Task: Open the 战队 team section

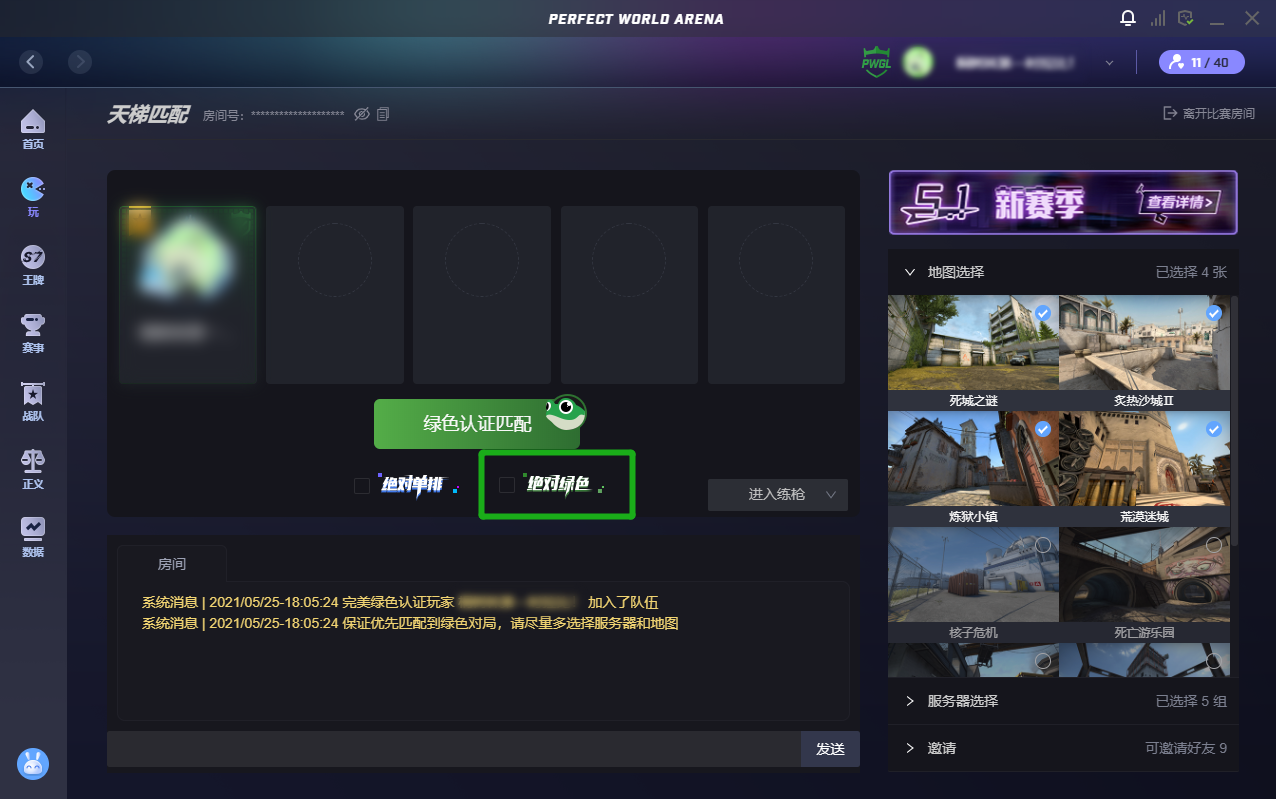Action: pos(33,400)
